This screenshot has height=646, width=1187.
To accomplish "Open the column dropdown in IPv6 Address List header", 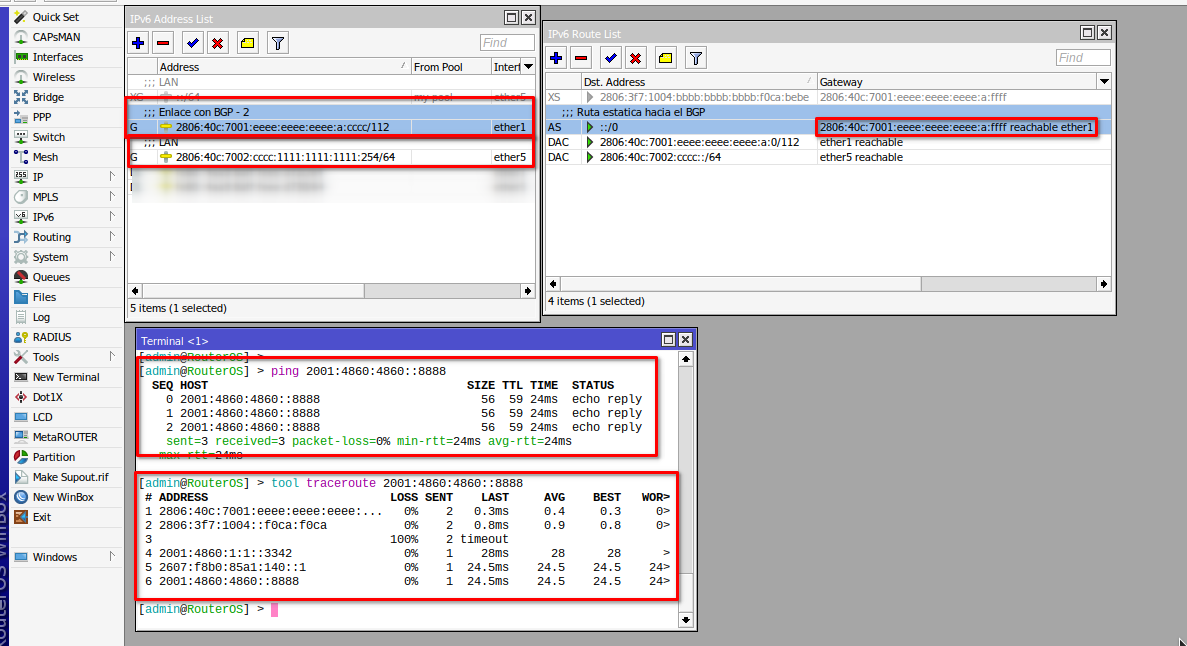I will pyautogui.click(x=528, y=67).
